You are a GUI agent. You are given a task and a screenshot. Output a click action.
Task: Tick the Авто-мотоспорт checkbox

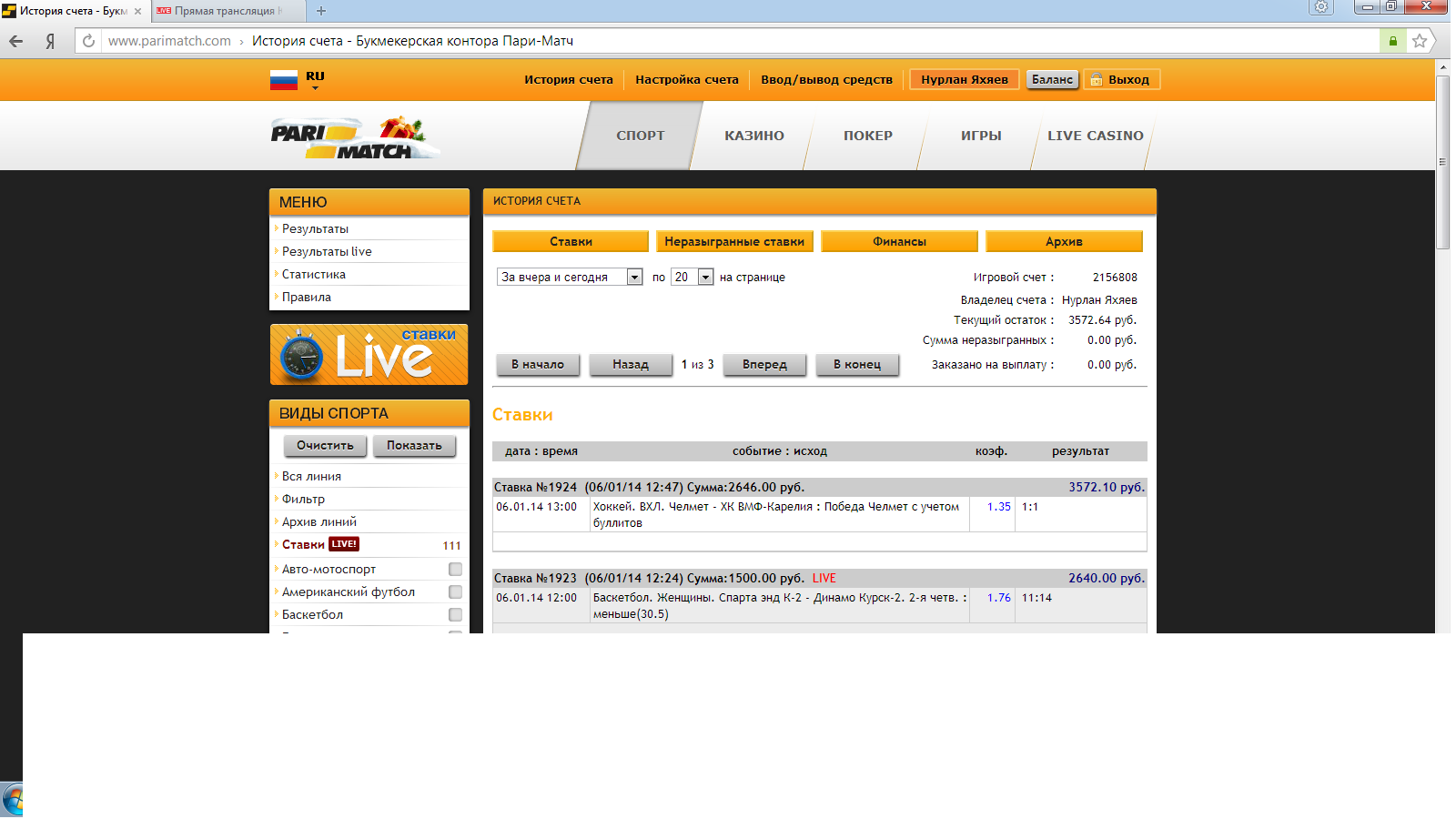pyautogui.click(x=455, y=570)
